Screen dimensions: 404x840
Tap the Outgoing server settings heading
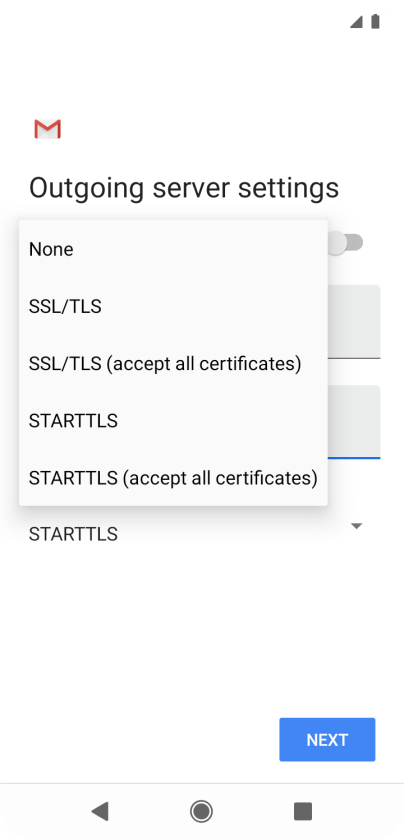click(x=184, y=189)
